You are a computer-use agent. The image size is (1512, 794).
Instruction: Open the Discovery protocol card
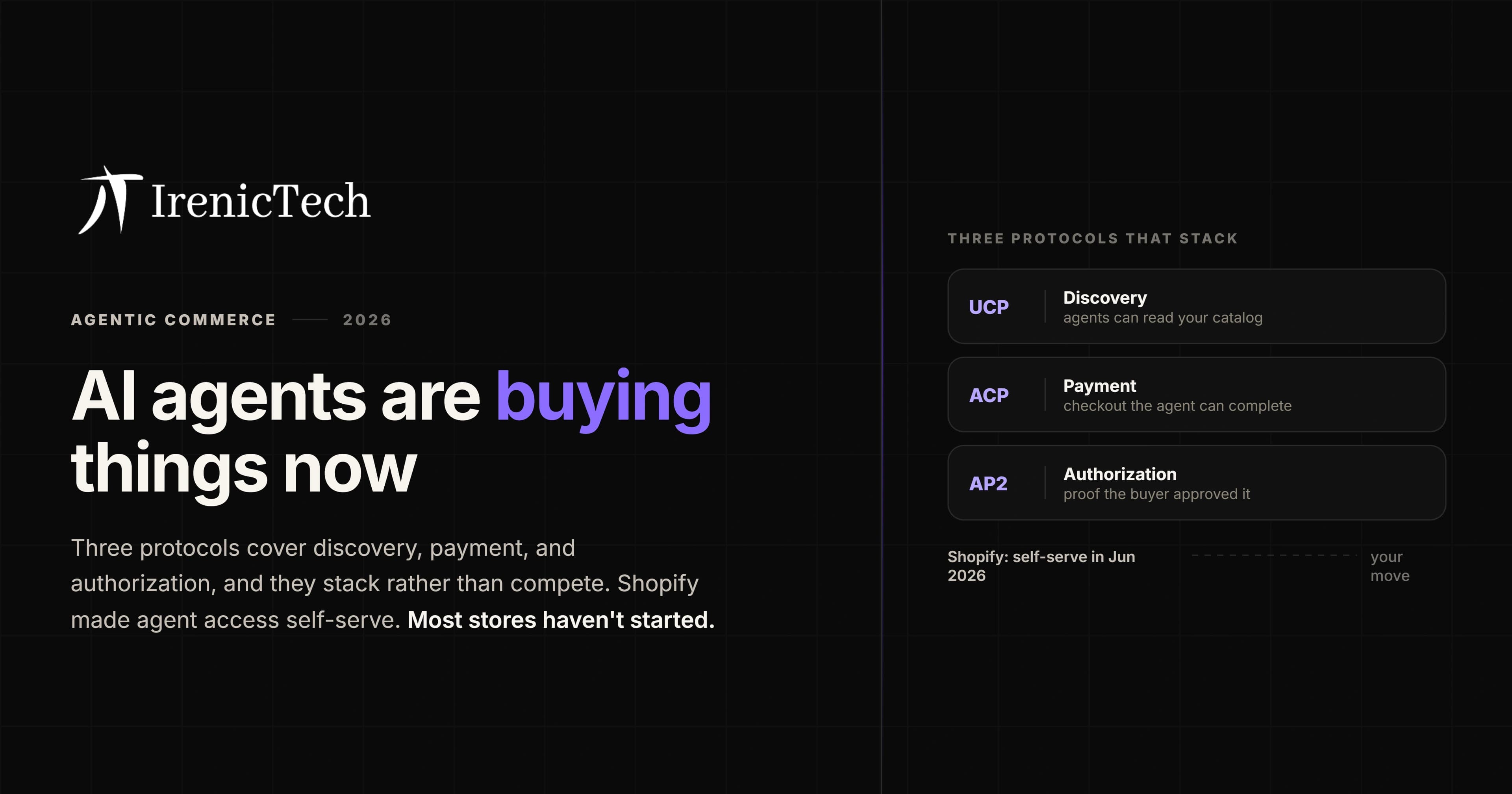[x=1196, y=306]
